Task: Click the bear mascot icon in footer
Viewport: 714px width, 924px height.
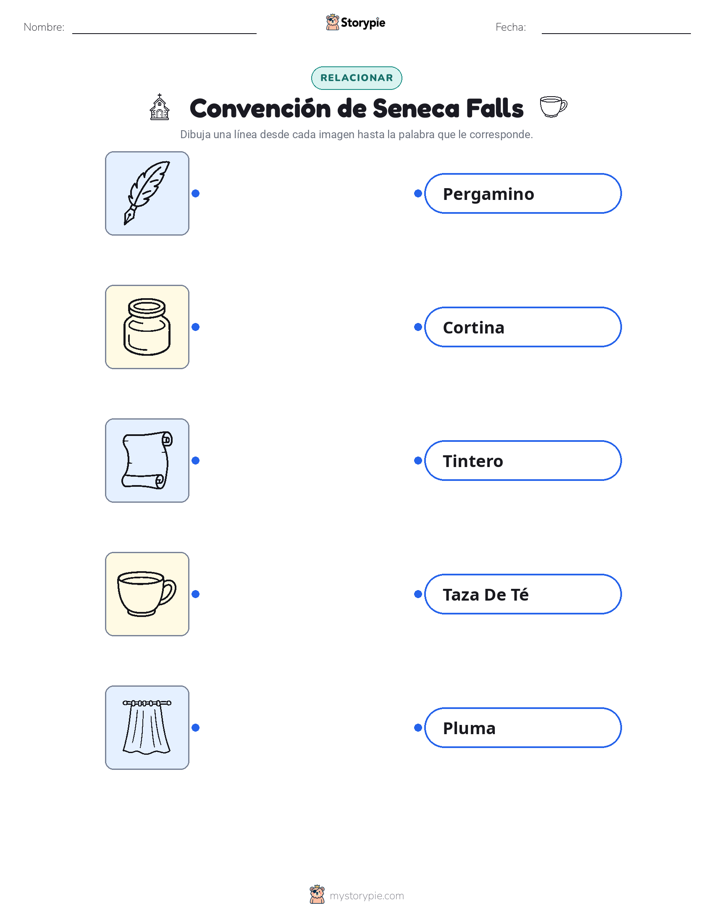Action: click(317, 895)
